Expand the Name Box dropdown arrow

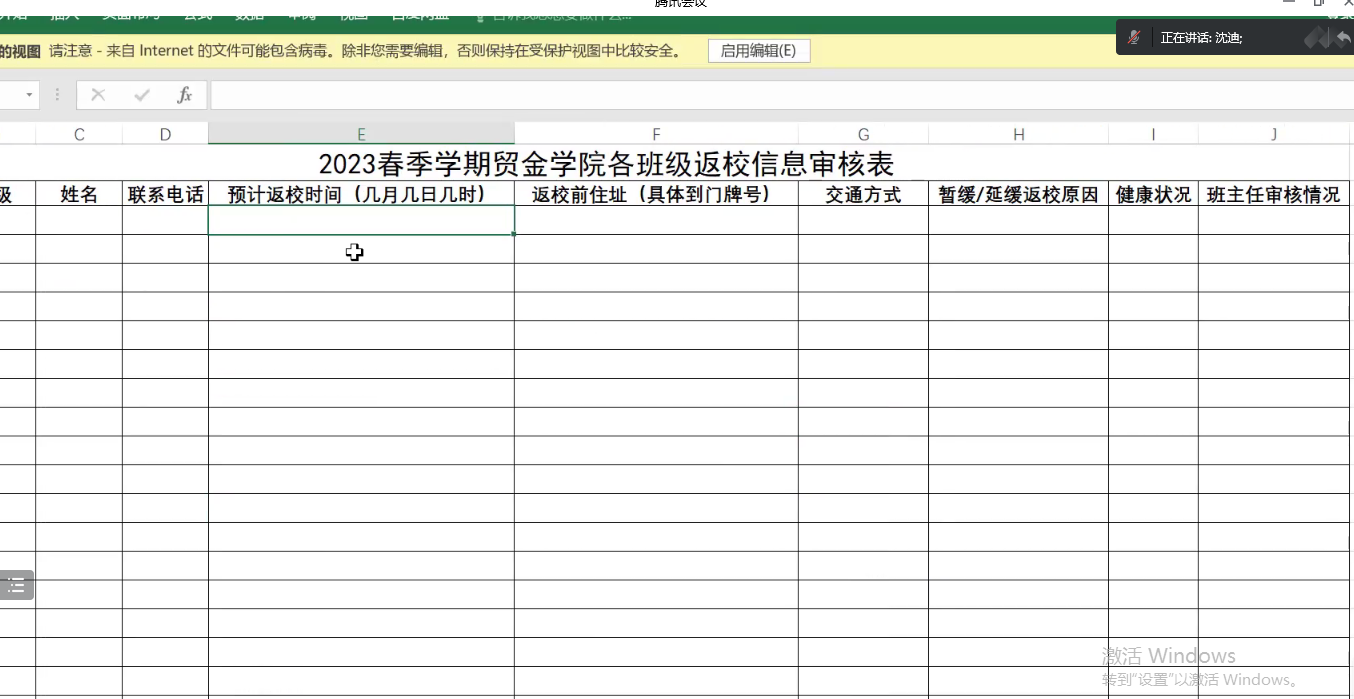29,95
